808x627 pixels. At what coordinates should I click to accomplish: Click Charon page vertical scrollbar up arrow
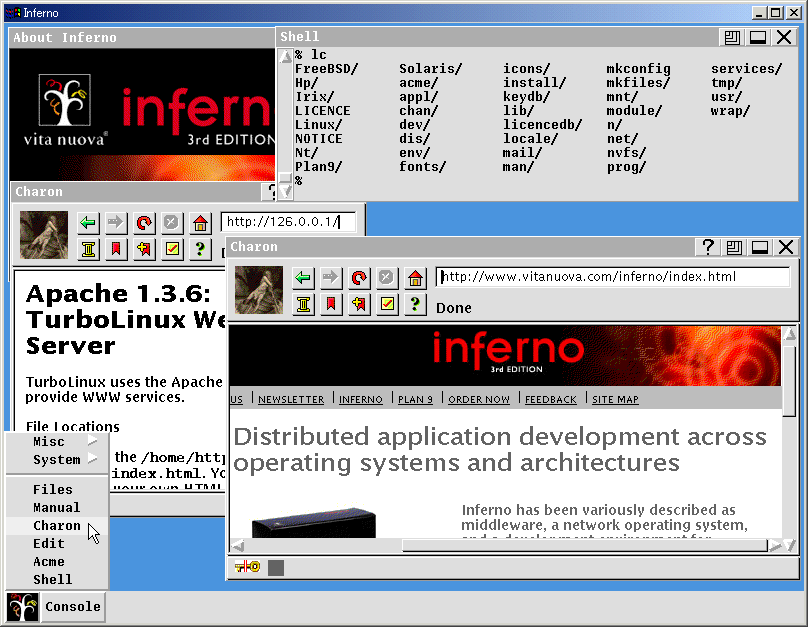(x=790, y=334)
